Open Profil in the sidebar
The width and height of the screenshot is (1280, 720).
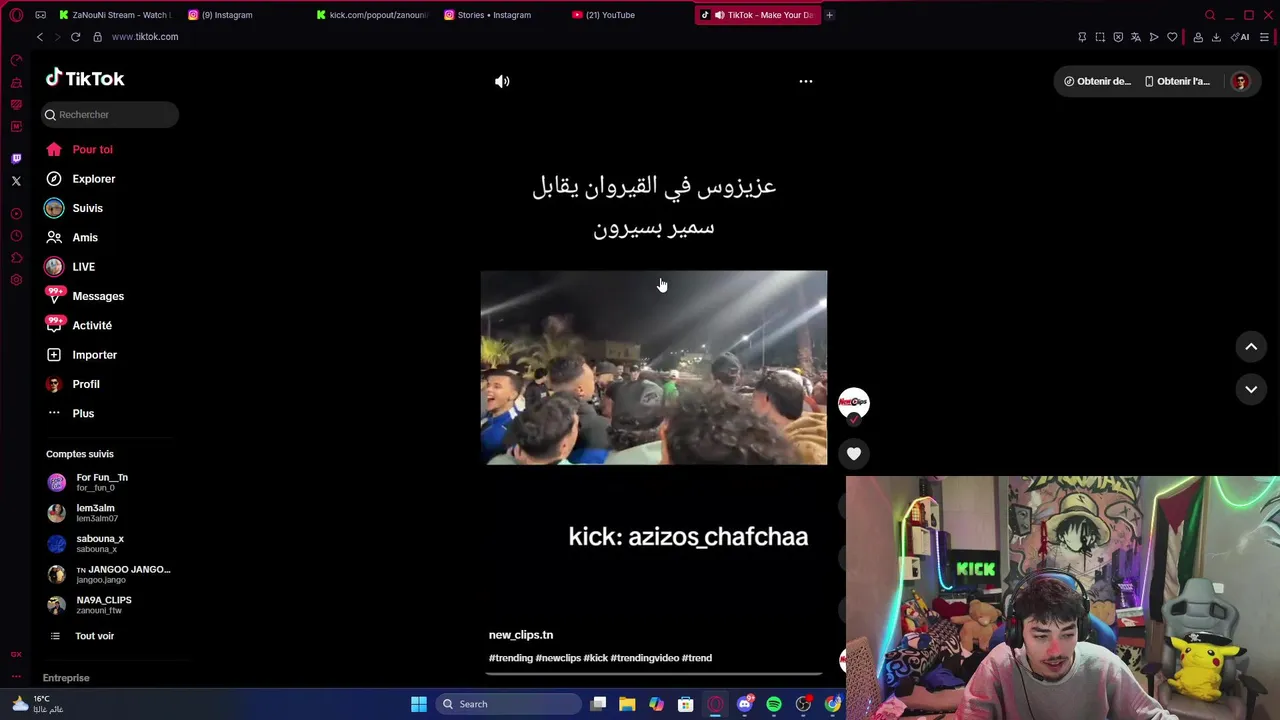tap(72, 384)
